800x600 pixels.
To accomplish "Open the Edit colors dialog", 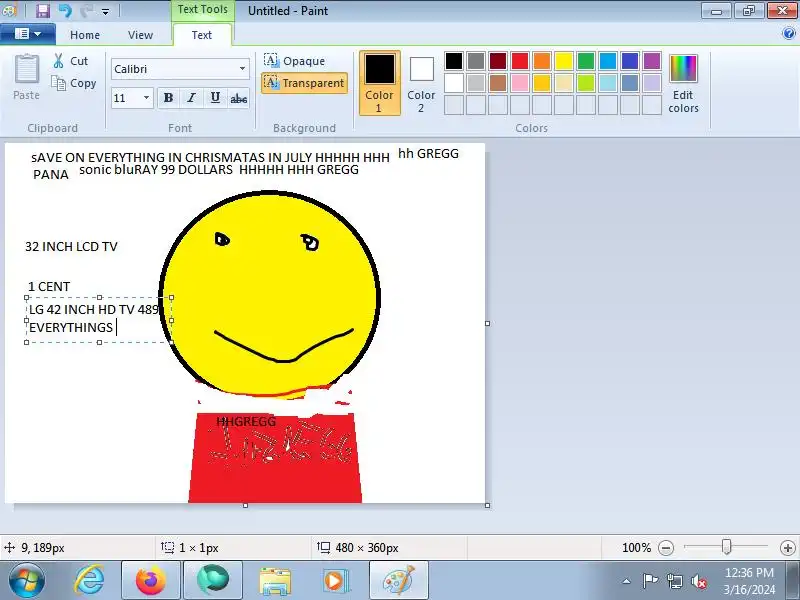I will coord(683,83).
